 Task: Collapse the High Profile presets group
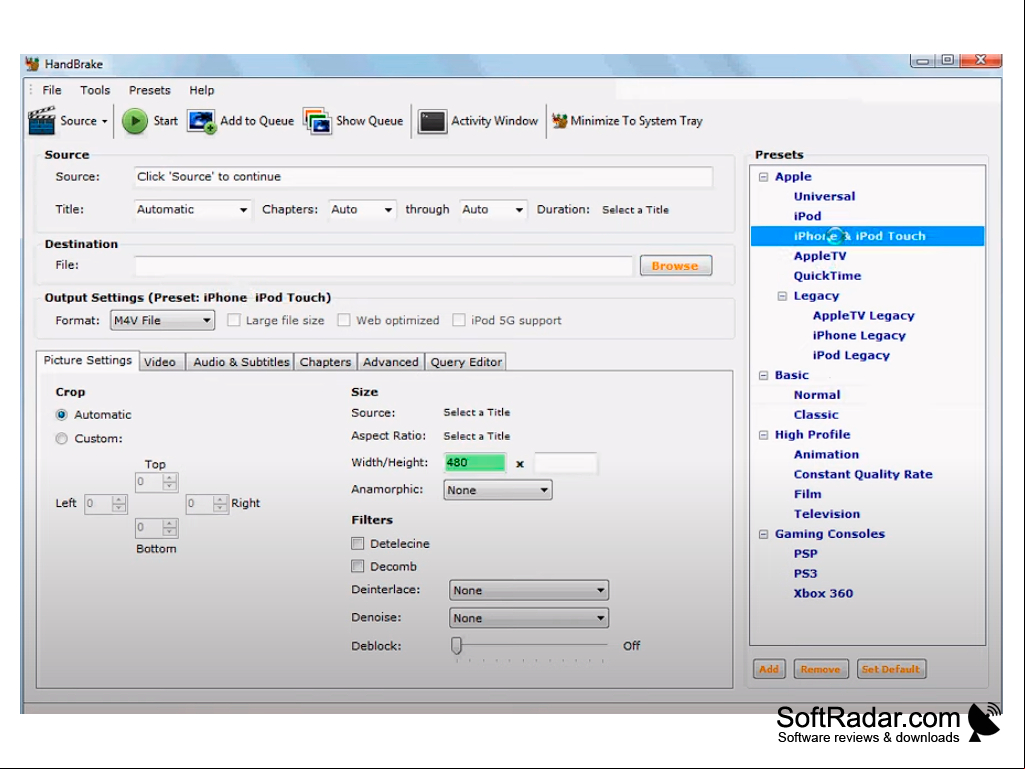[x=763, y=435]
